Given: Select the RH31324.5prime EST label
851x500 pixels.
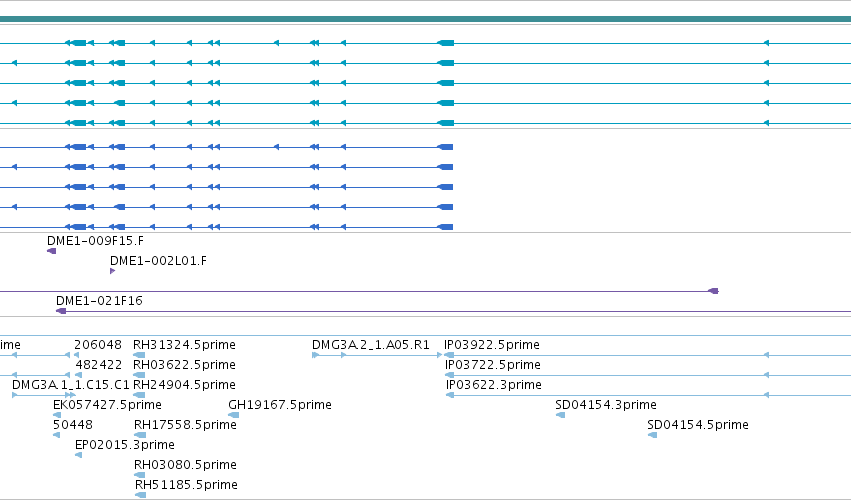Looking at the screenshot, I should coord(185,345).
